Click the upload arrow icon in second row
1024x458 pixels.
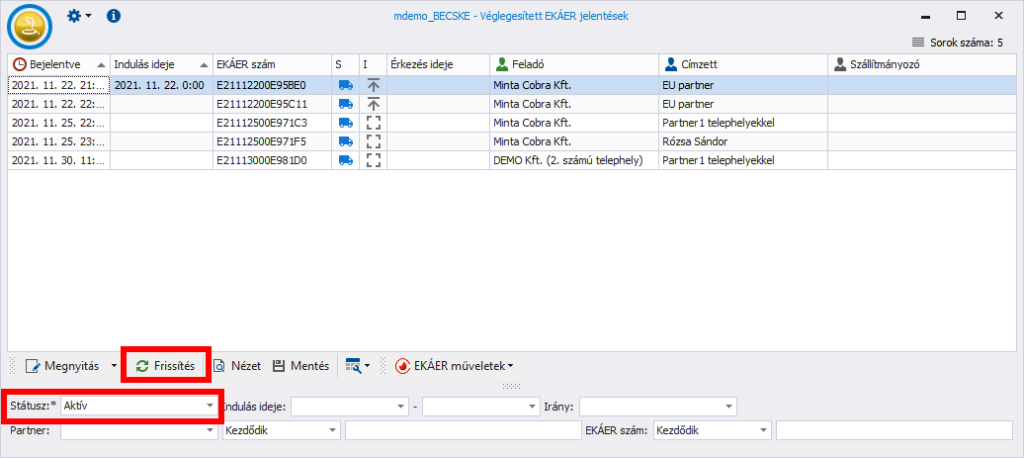(373, 103)
